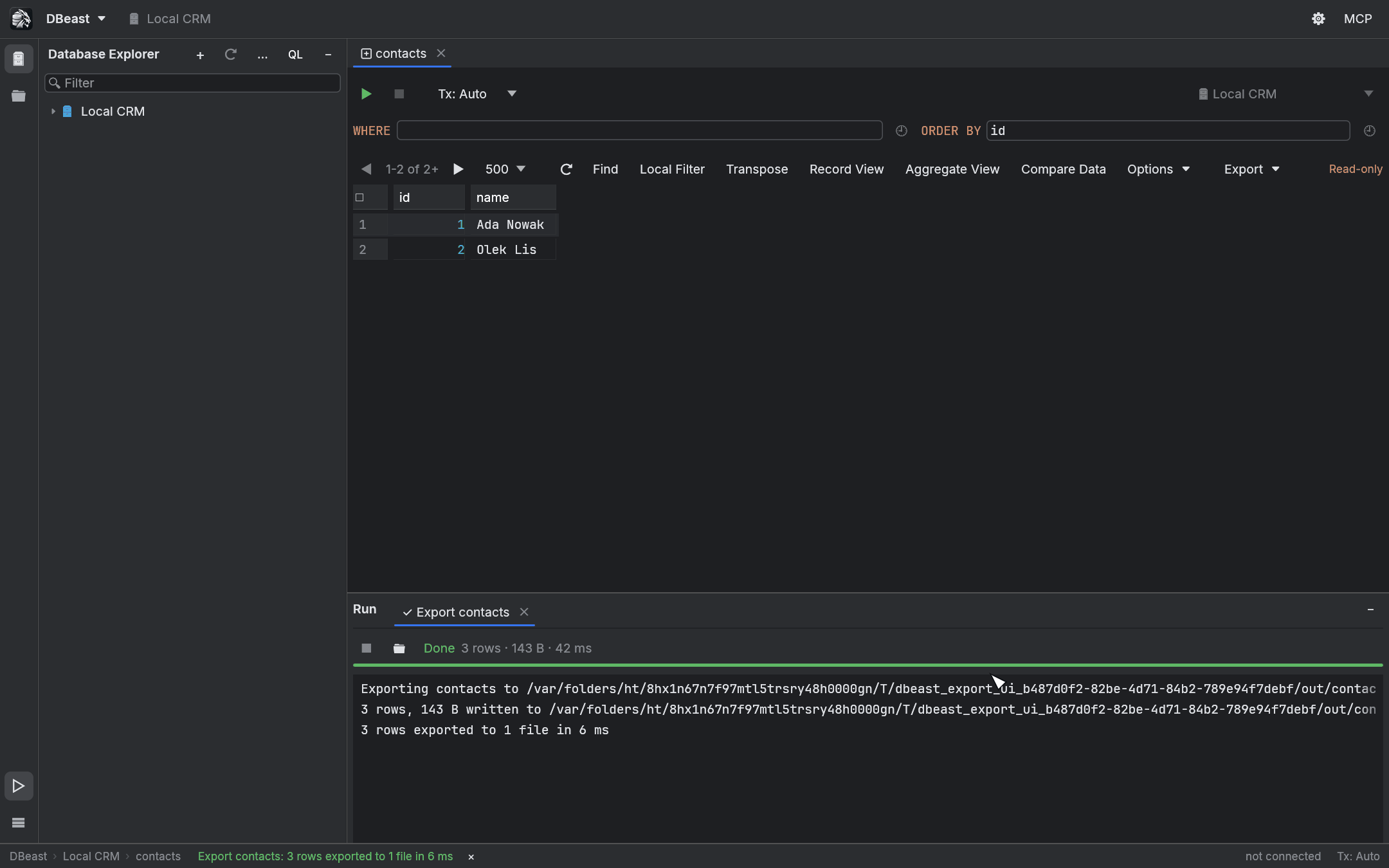Open ORDER BY history clock icon

[1370, 131]
